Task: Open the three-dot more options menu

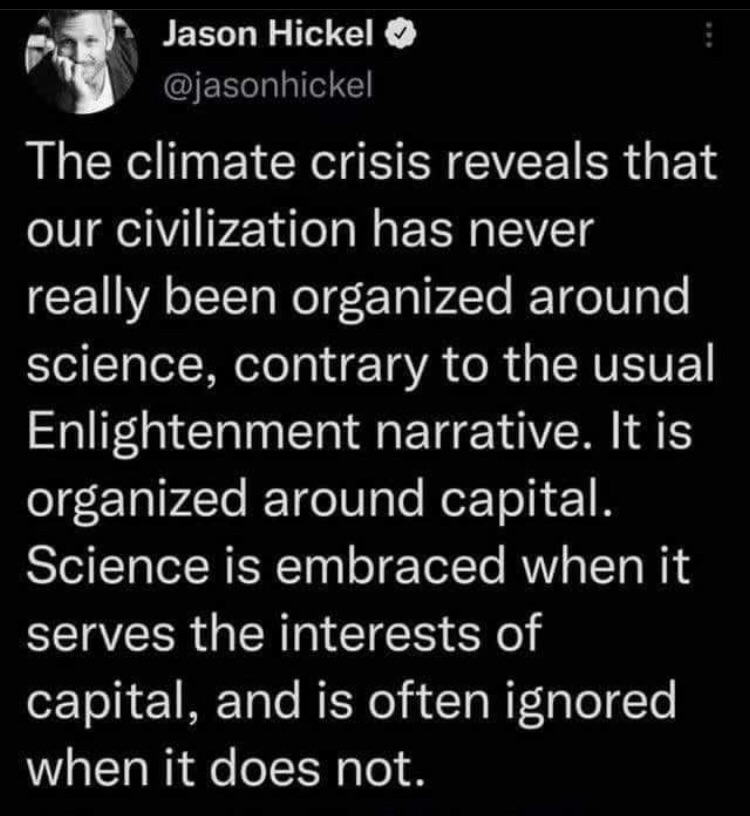Action: pos(710,37)
